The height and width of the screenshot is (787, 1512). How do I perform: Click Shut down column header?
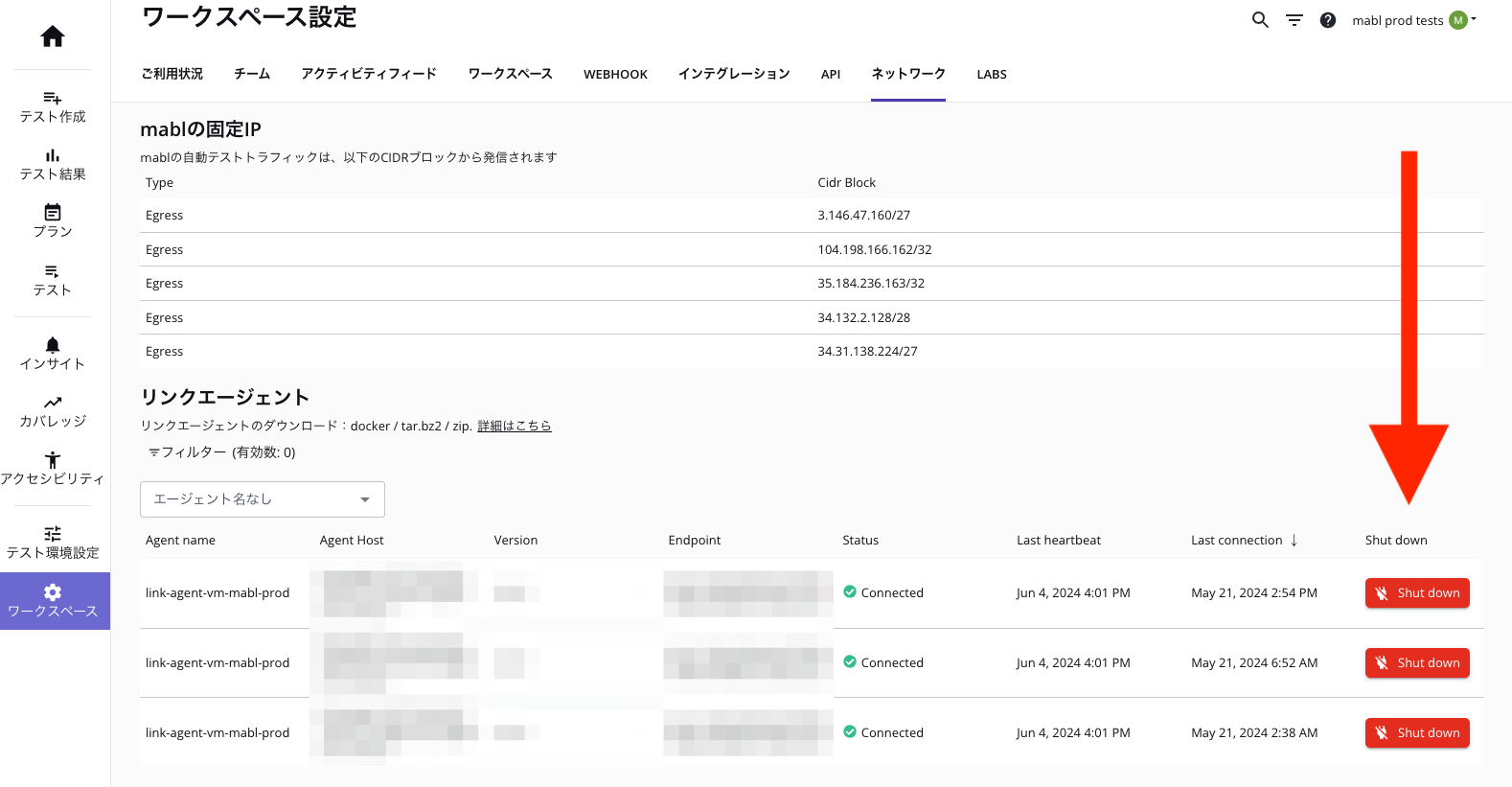(x=1396, y=541)
